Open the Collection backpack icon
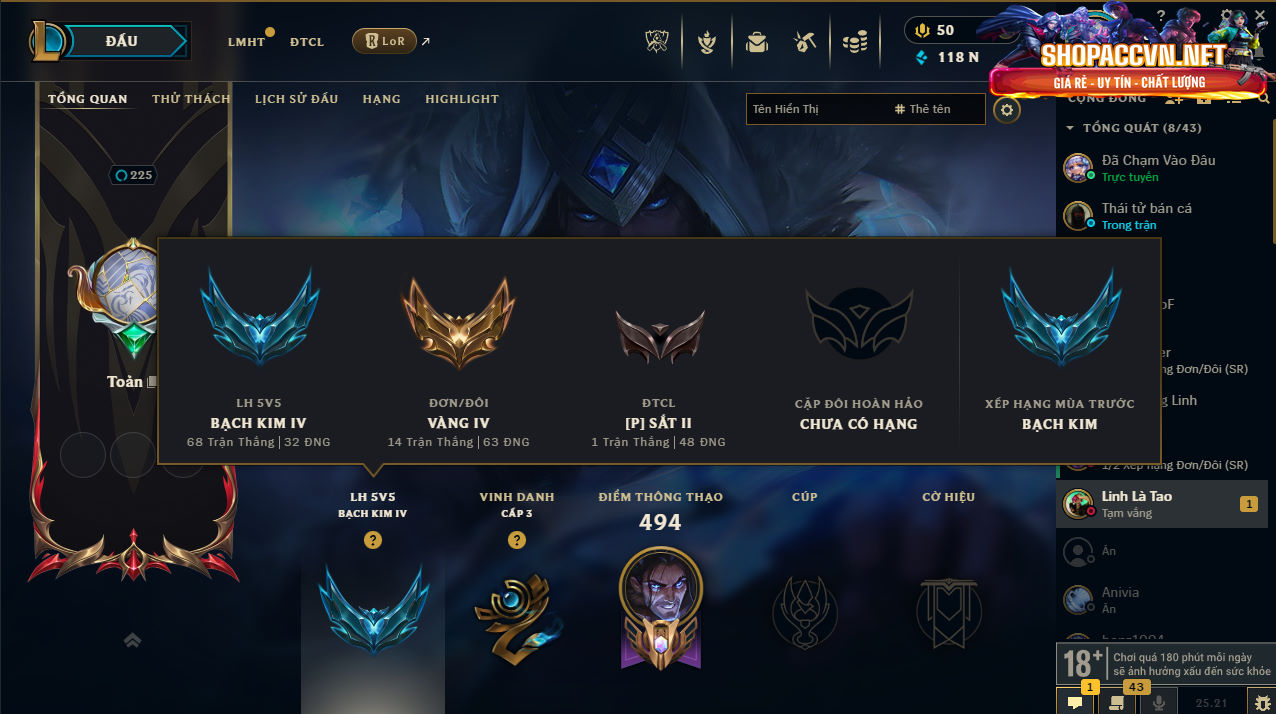 (757, 42)
